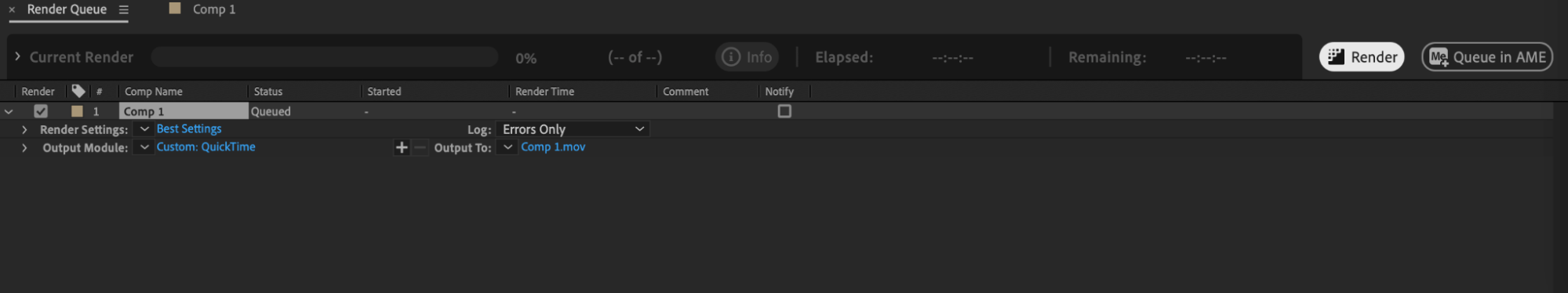Open the Render Queue panel menu icon
Screen dimensions: 1568x293
pyautogui.click(x=123, y=9)
